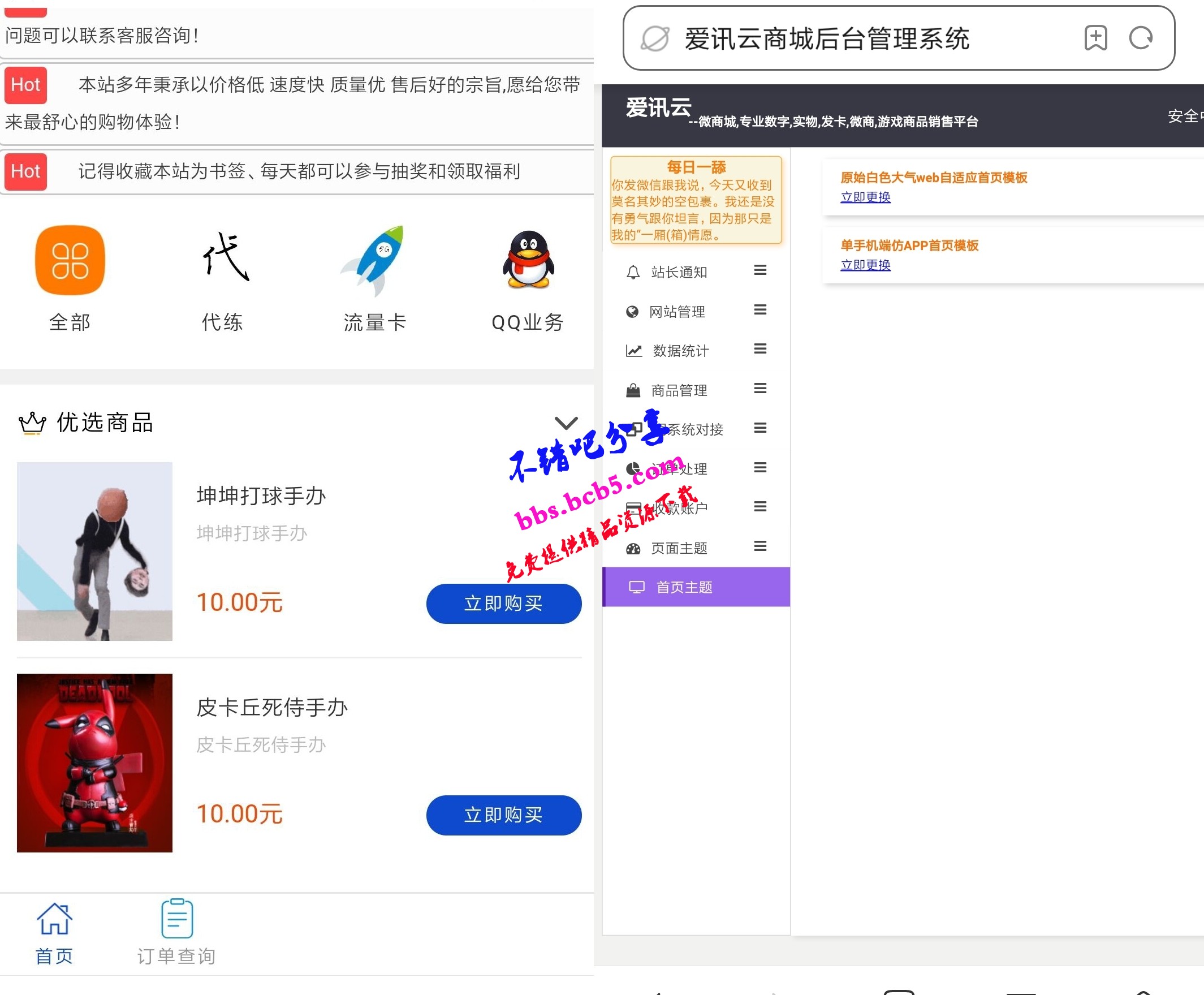Open the 全部 orange category icon
The height and width of the screenshot is (995, 1204).
point(70,260)
